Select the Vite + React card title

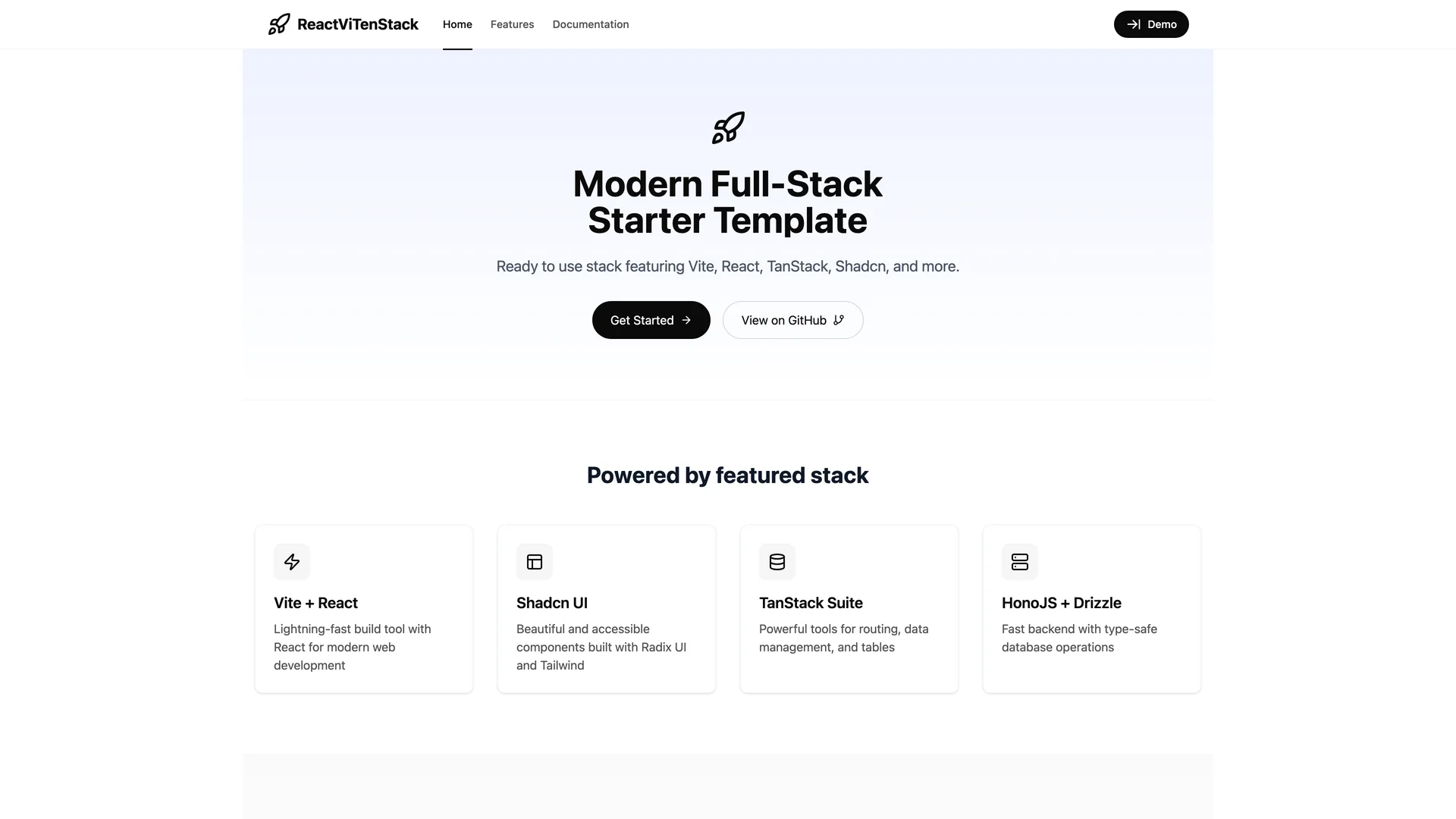[315, 603]
